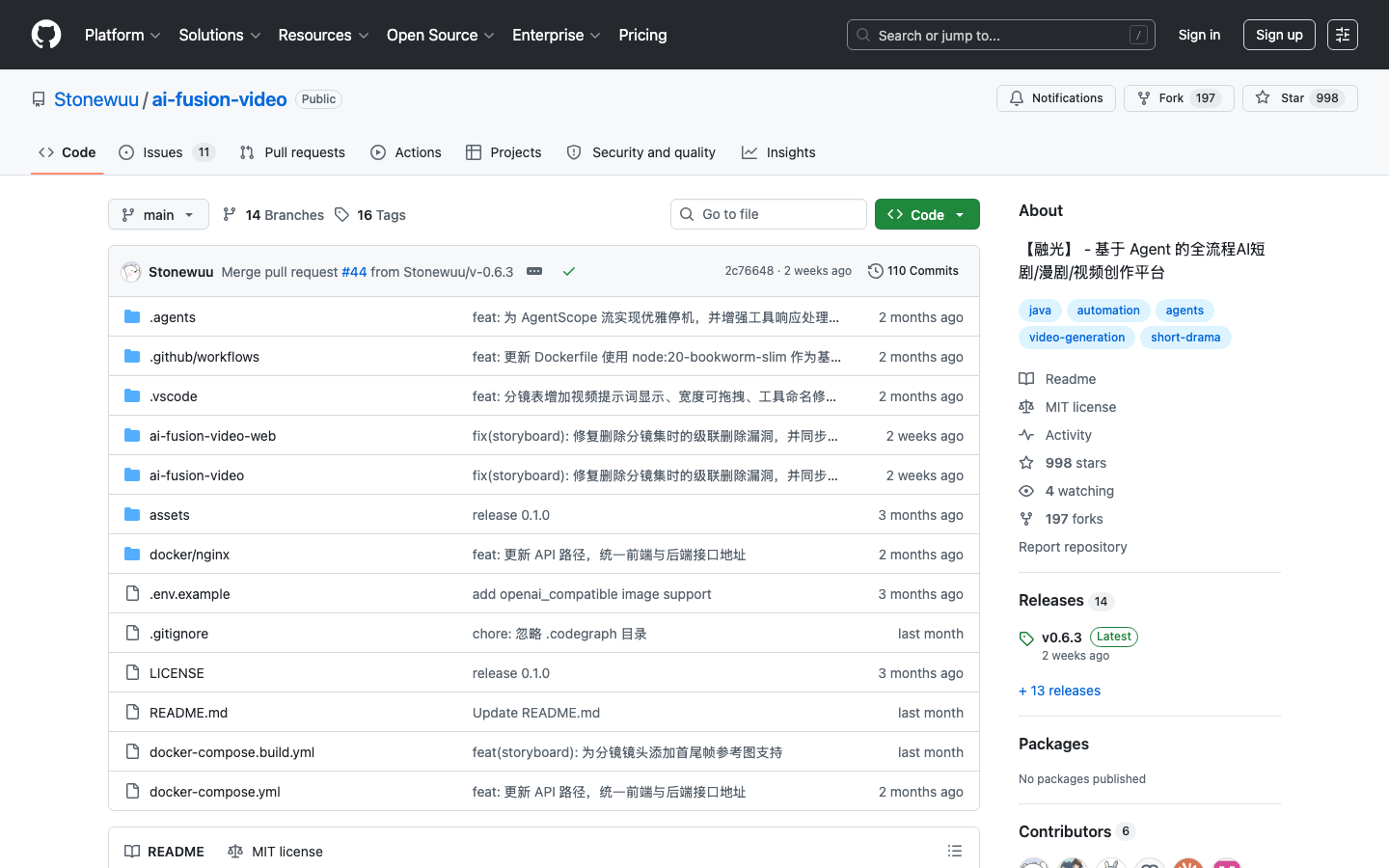Click the docker/nginx folder icon
This screenshot has height=868, width=1389.
point(132,554)
